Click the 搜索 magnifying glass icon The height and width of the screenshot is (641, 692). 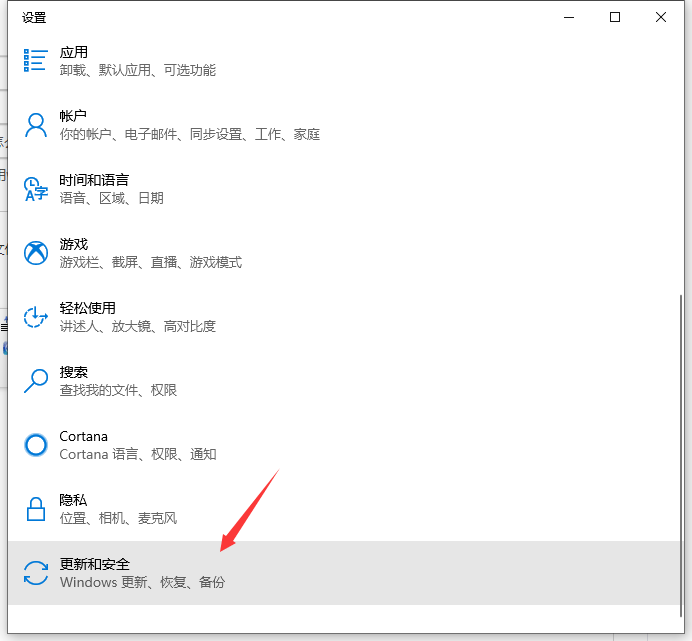pyautogui.click(x=36, y=381)
